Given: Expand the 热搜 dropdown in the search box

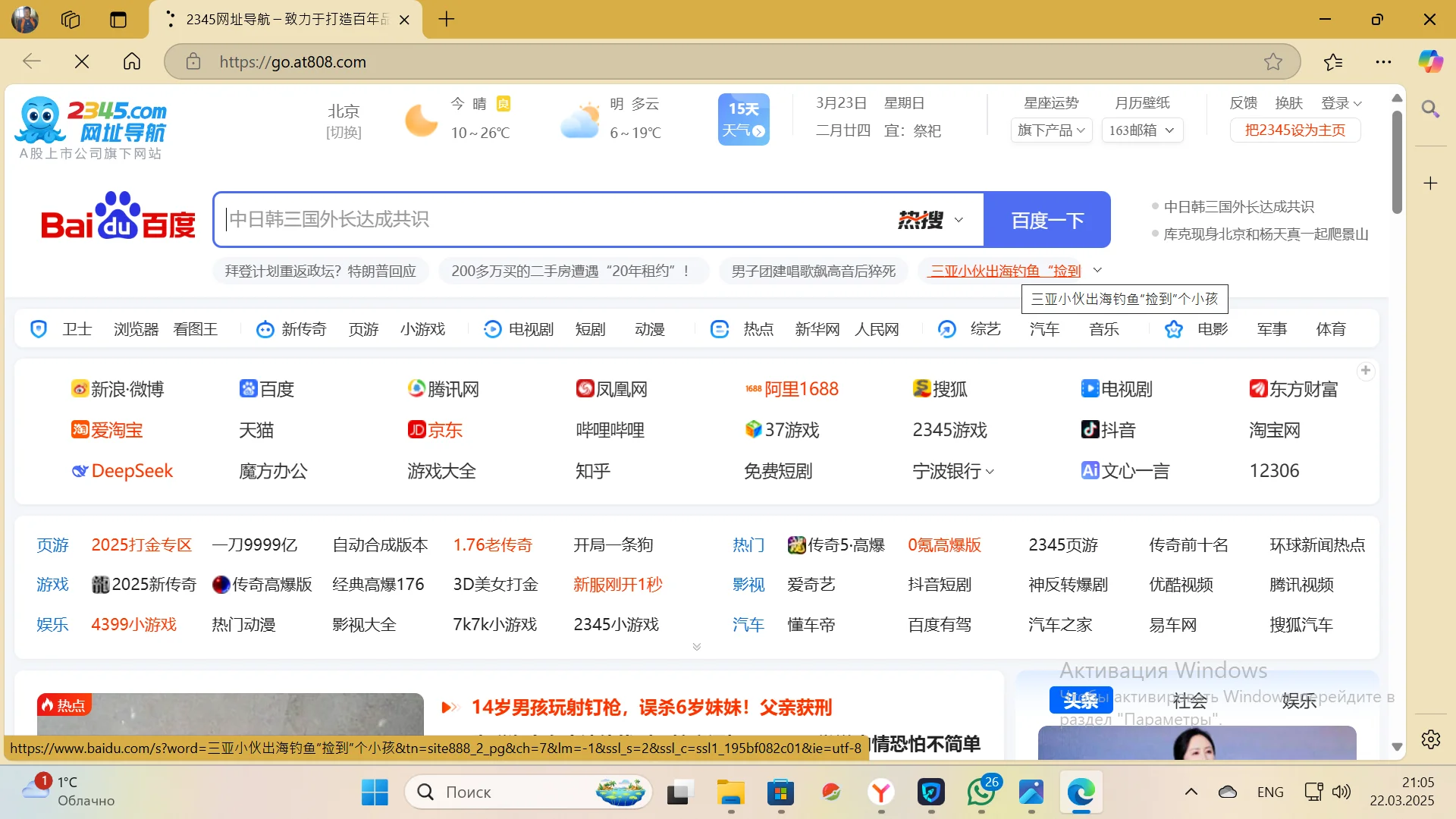Looking at the screenshot, I should pos(931,220).
